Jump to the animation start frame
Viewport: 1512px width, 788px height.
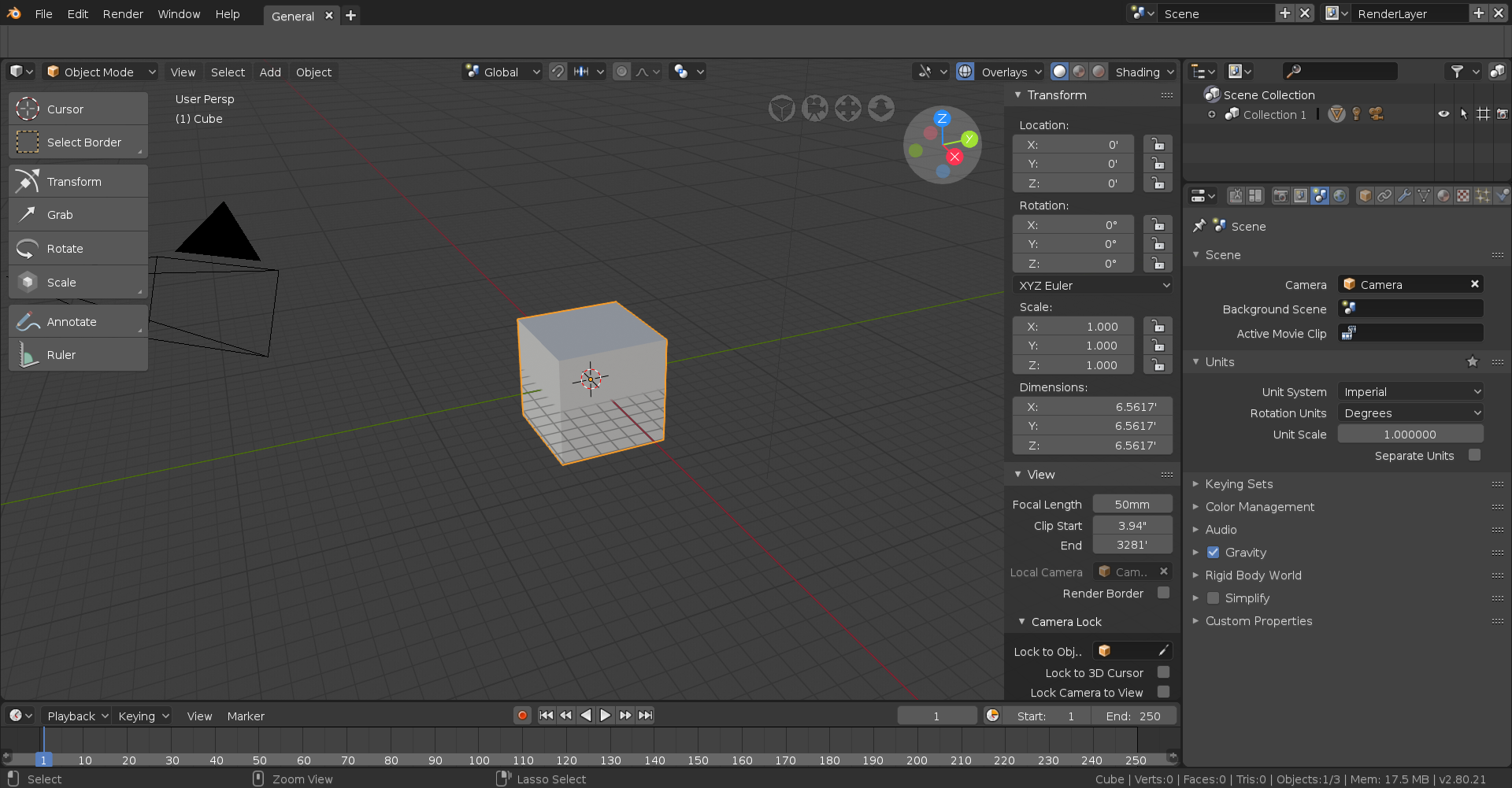click(547, 715)
